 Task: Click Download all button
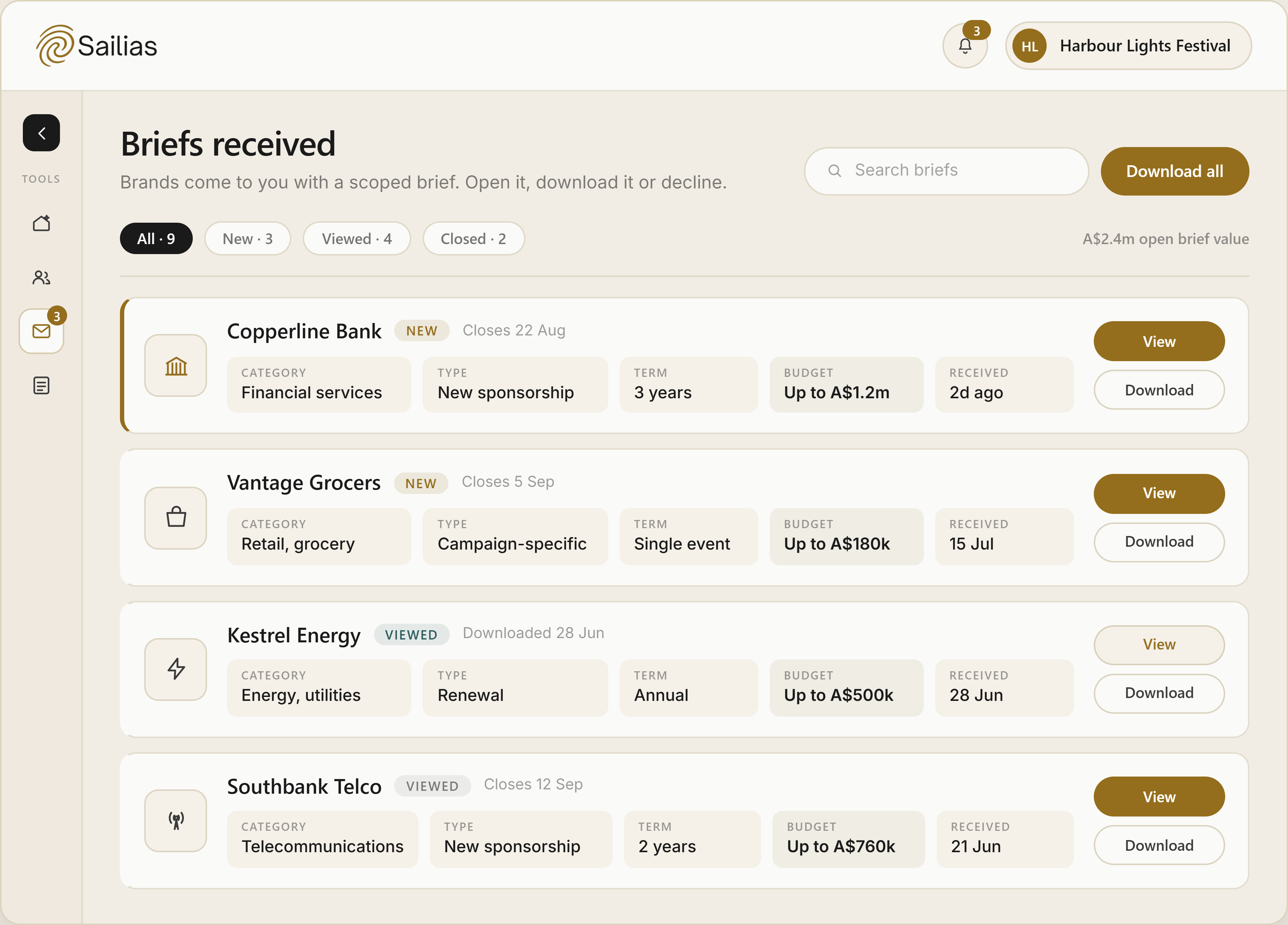[1174, 171]
